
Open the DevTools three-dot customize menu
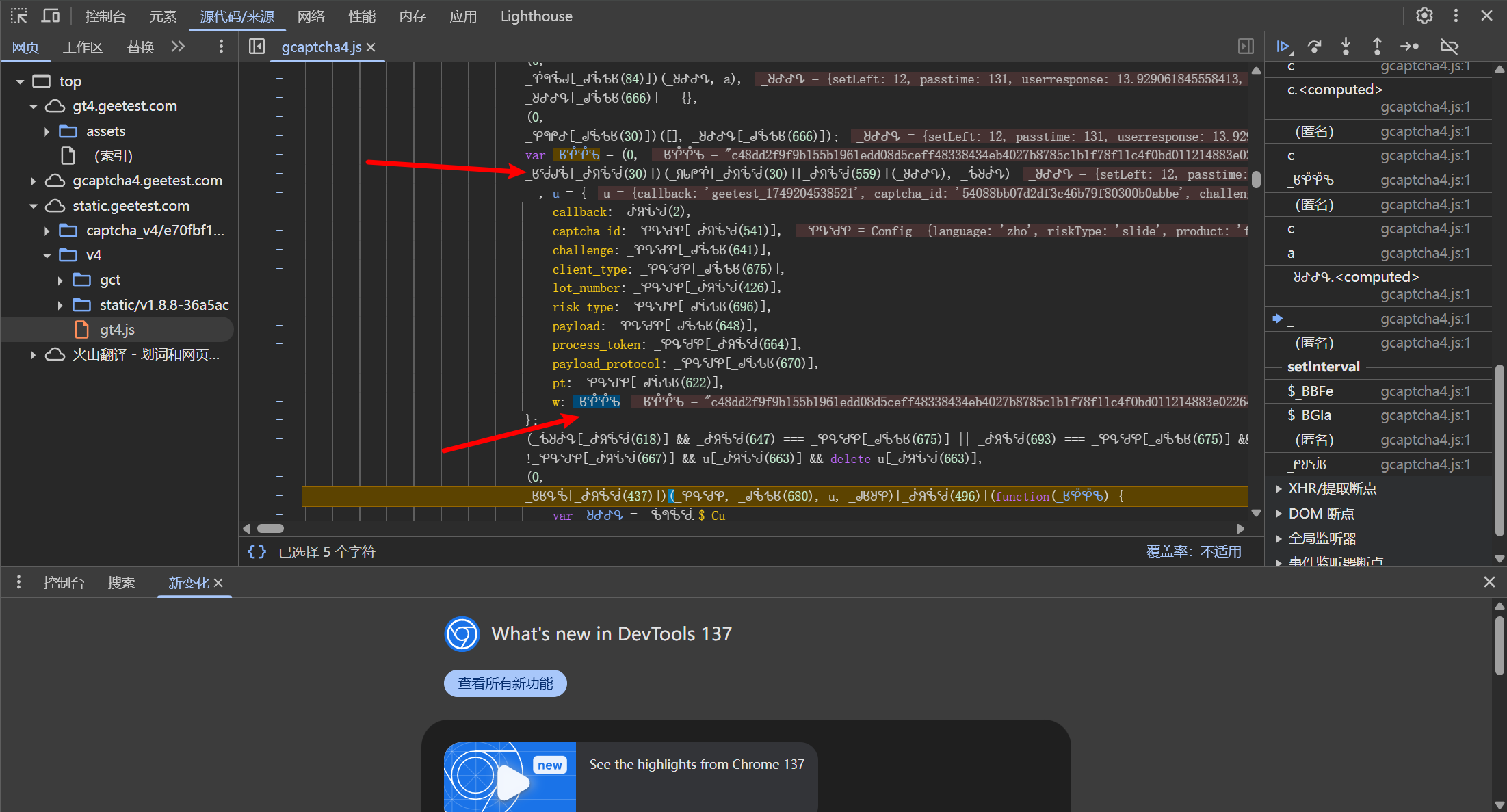click(1456, 16)
